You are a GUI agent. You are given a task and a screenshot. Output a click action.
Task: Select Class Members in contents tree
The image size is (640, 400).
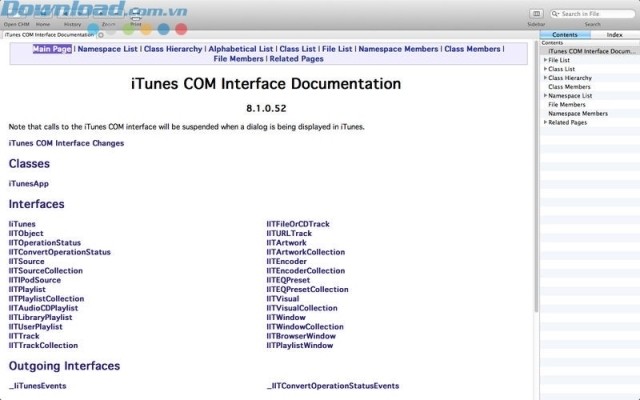[x=569, y=87]
